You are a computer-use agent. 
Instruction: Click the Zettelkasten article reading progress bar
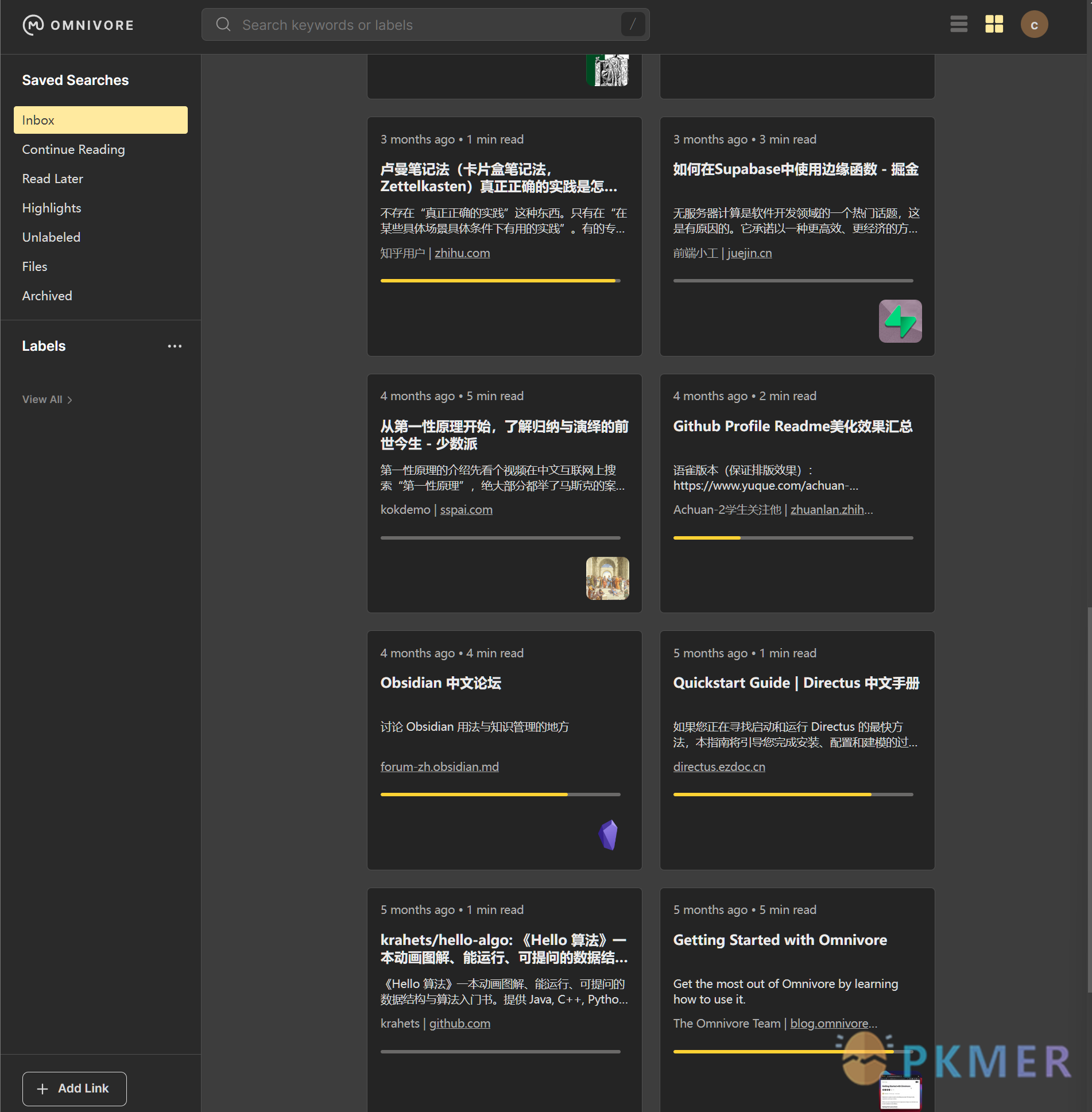pos(500,281)
